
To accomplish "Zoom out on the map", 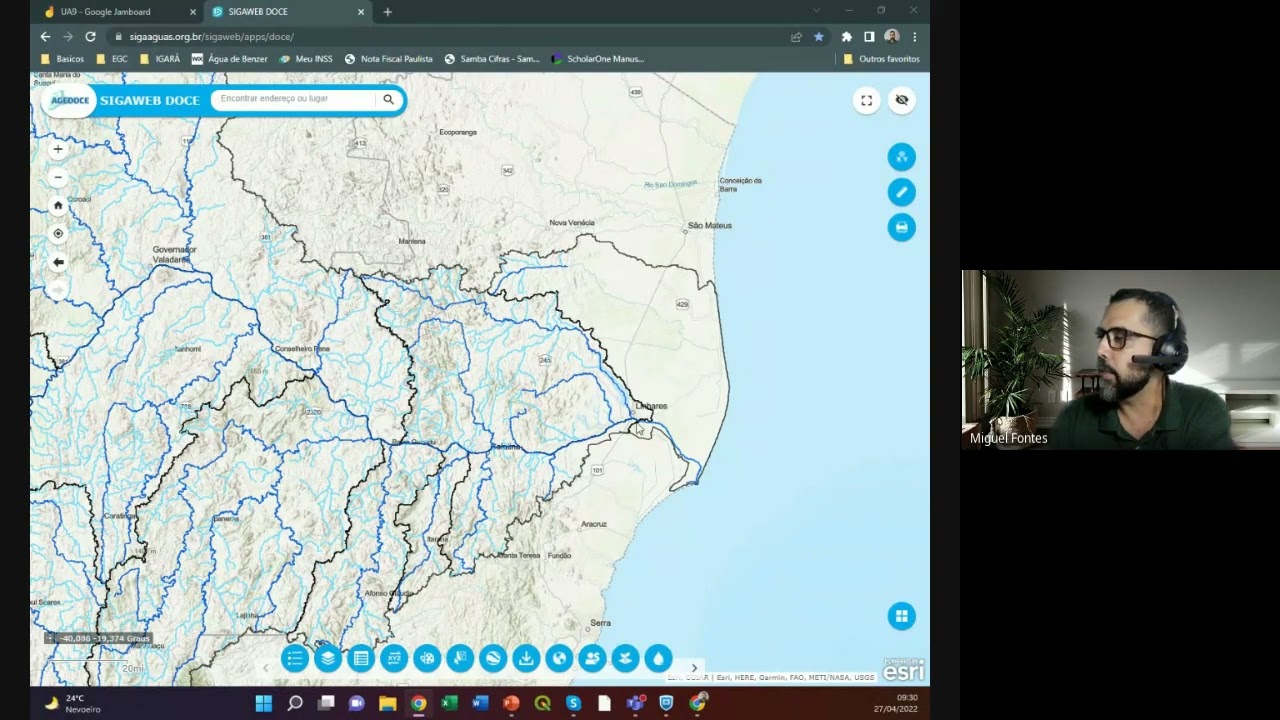I will 58,177.
